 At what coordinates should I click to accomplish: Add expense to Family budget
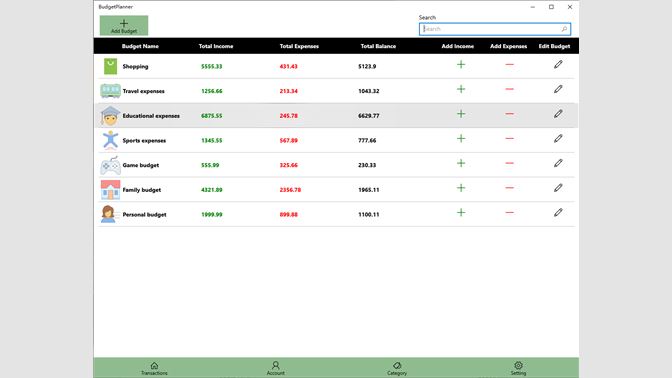(509, 188)
